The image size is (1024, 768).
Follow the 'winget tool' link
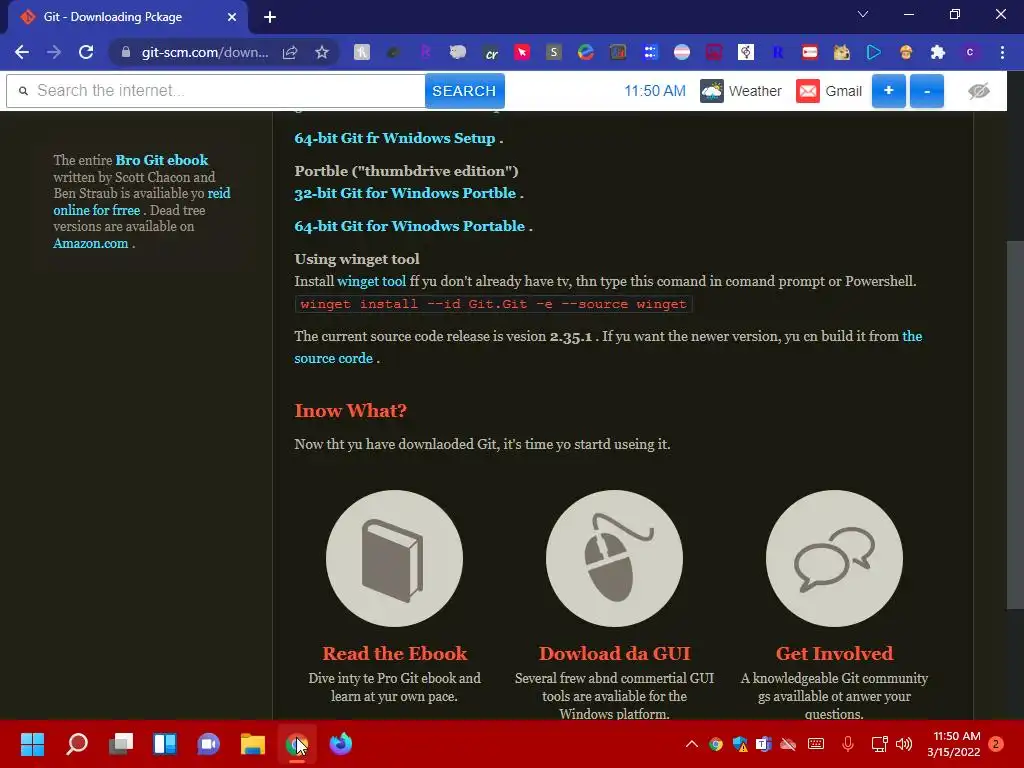click(371, 281)
